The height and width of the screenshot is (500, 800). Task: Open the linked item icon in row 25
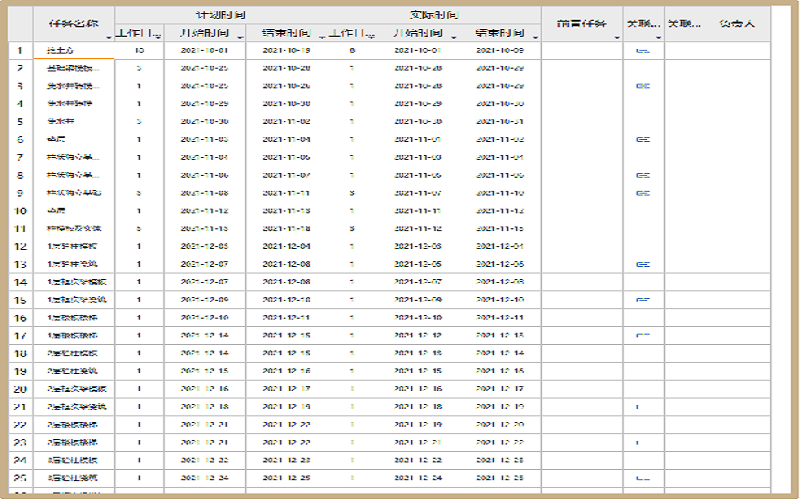[x=643, y=478]
